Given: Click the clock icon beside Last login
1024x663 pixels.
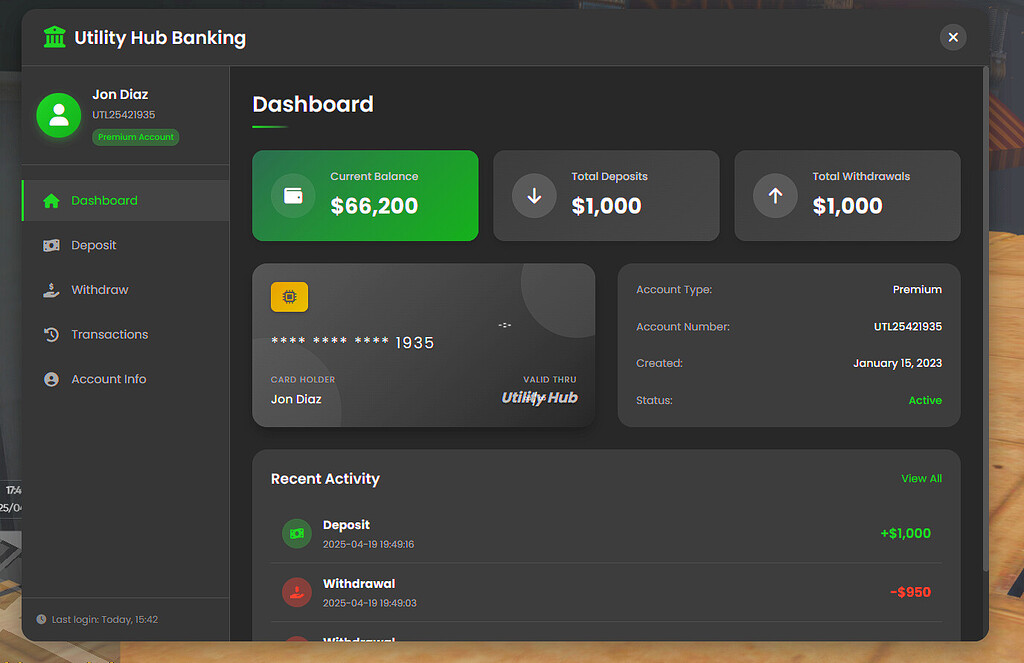Looking at the screenshot, I should (41, 619).
